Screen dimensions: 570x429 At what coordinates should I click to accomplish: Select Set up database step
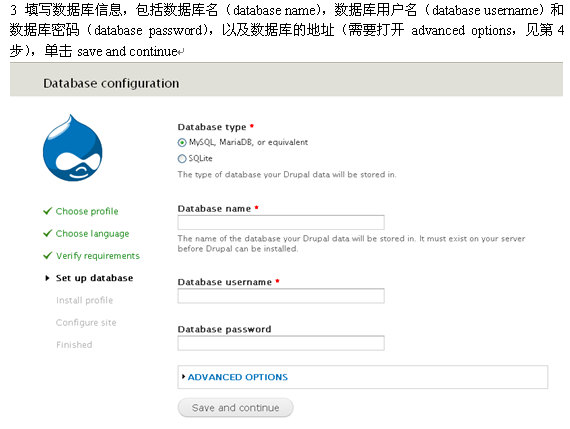tap(95, 278)
